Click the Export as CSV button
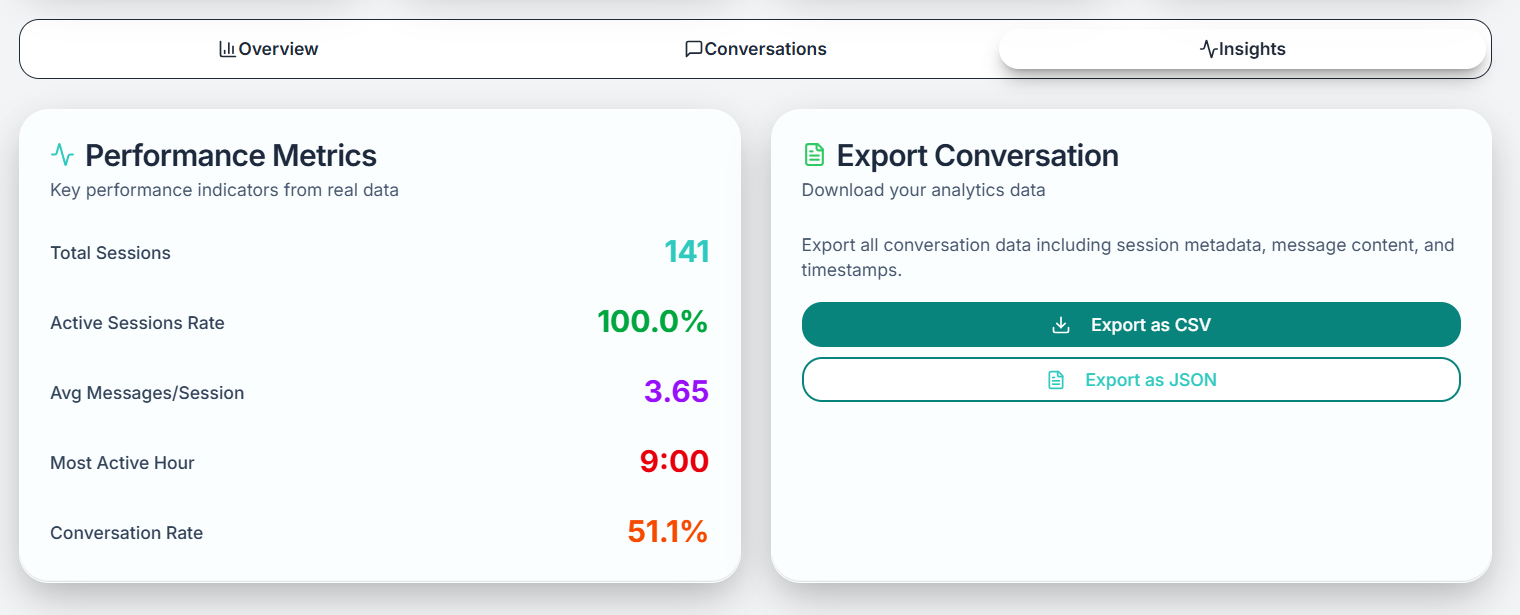The width and height of the screenshot is (1520, 615). (x=1130, y=324)
